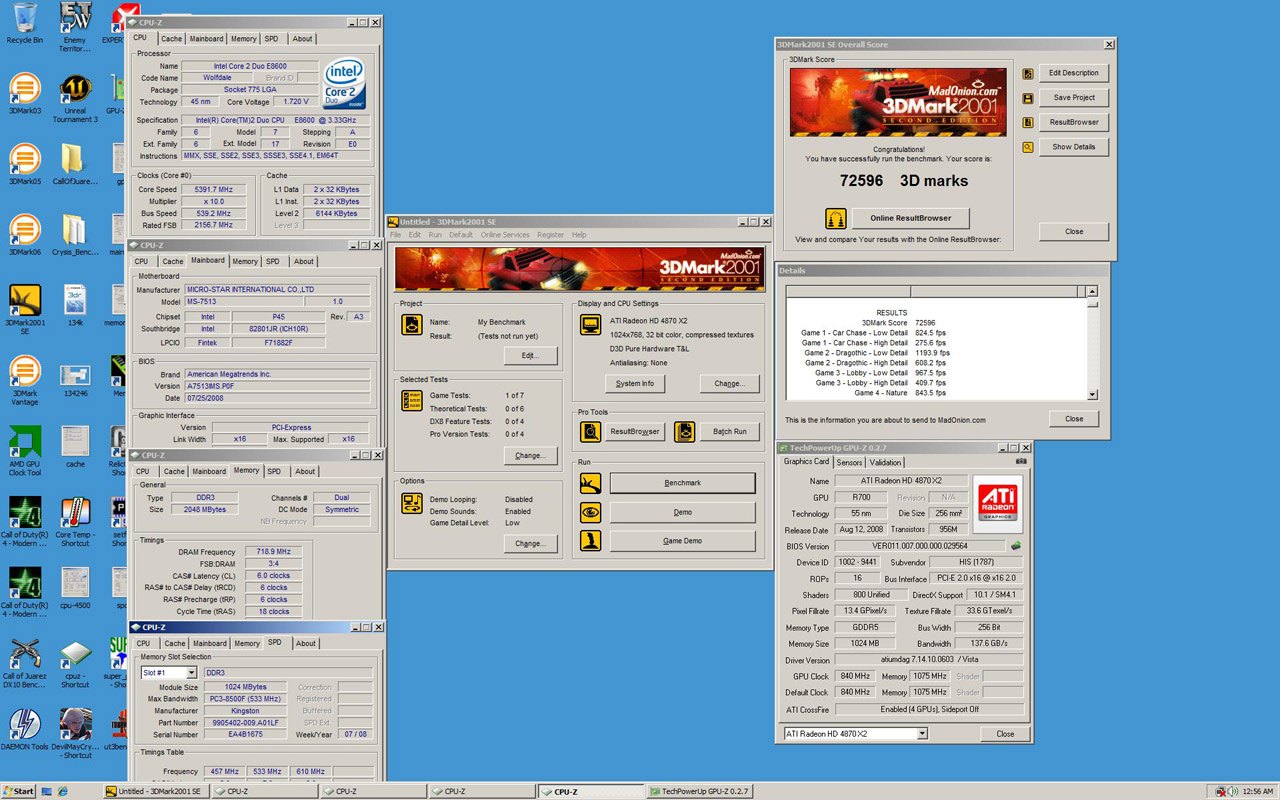Click the System Info button in 3DMark2001
1280x800 pixels.
[635, 383]
